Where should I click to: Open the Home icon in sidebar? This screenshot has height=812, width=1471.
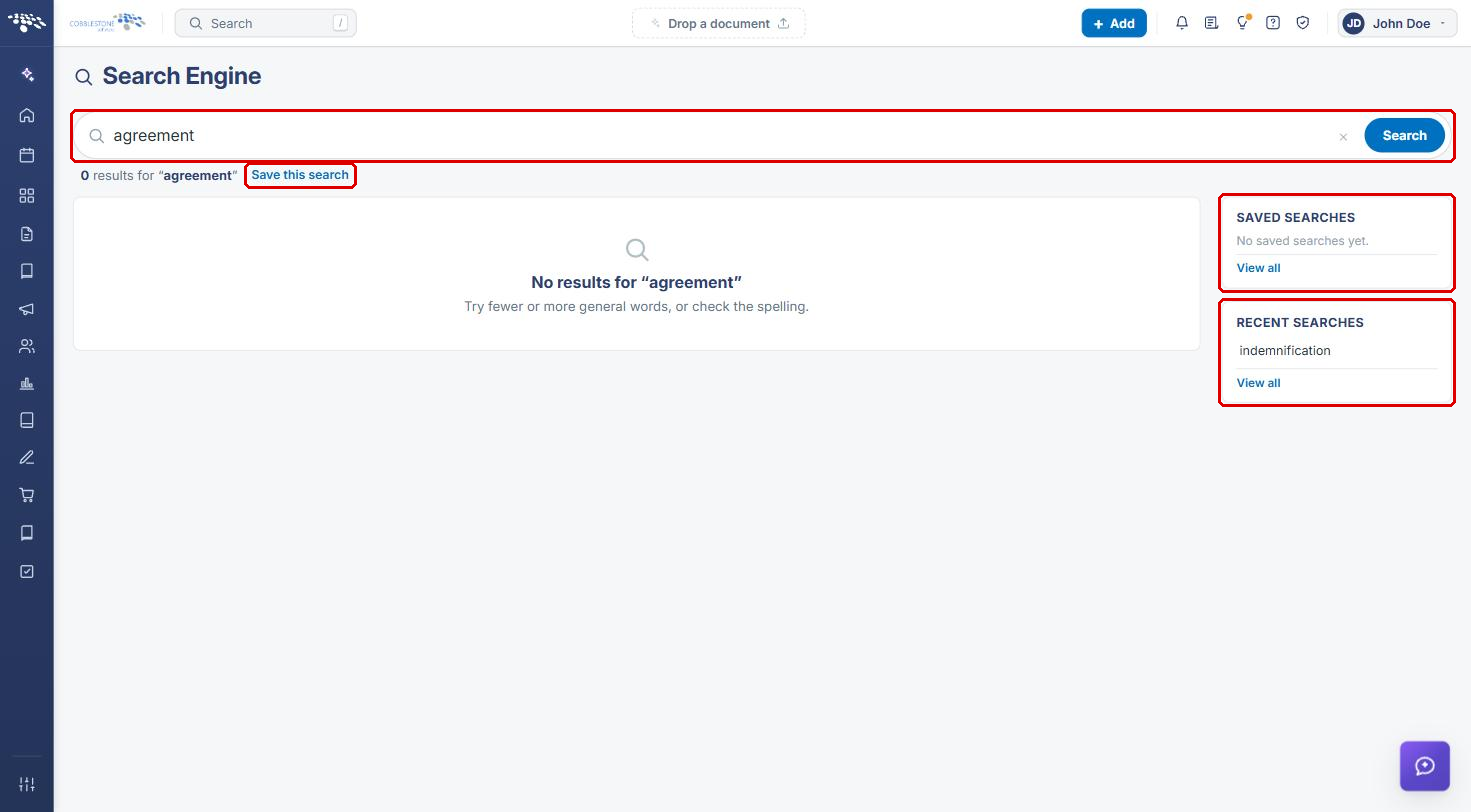[27, 115]
